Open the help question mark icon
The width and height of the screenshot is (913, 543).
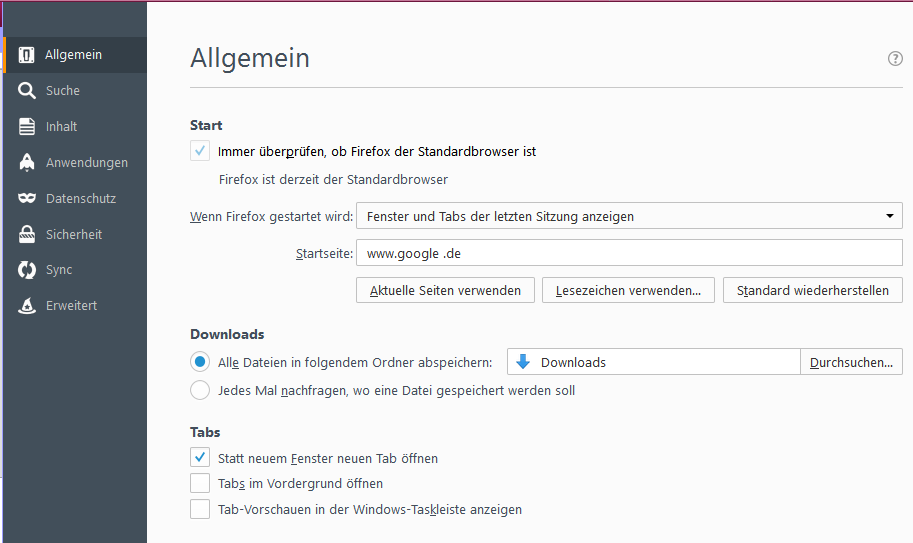tap(895, 58)
